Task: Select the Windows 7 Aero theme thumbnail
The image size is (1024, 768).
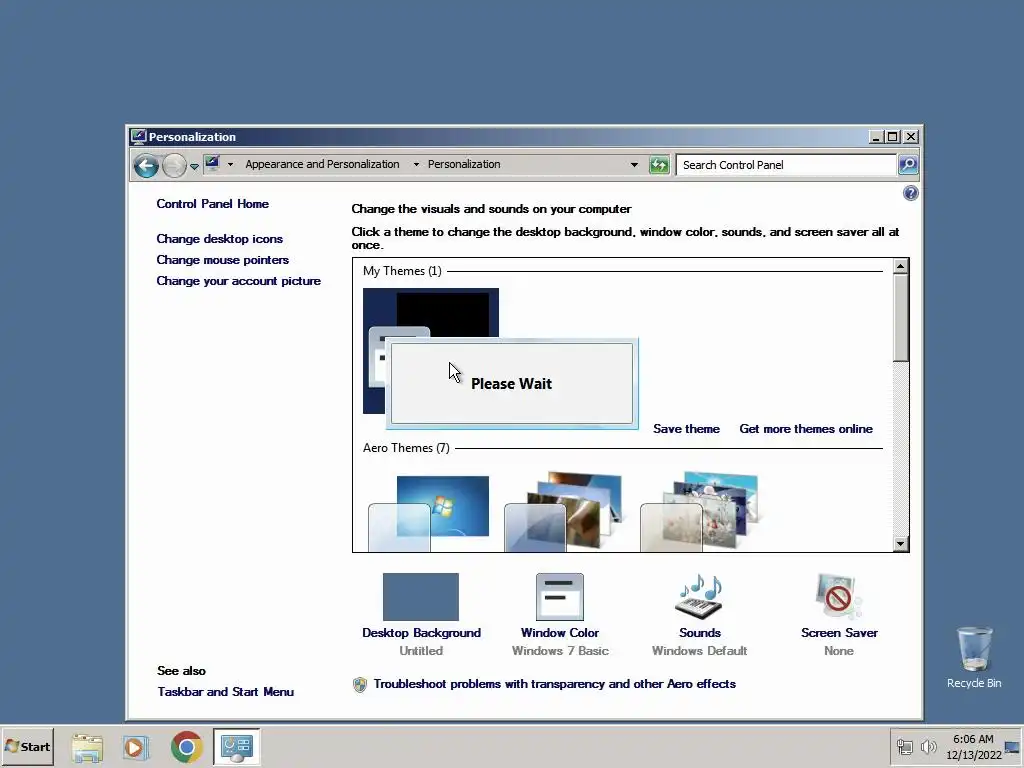Action: tap(428, 513)
